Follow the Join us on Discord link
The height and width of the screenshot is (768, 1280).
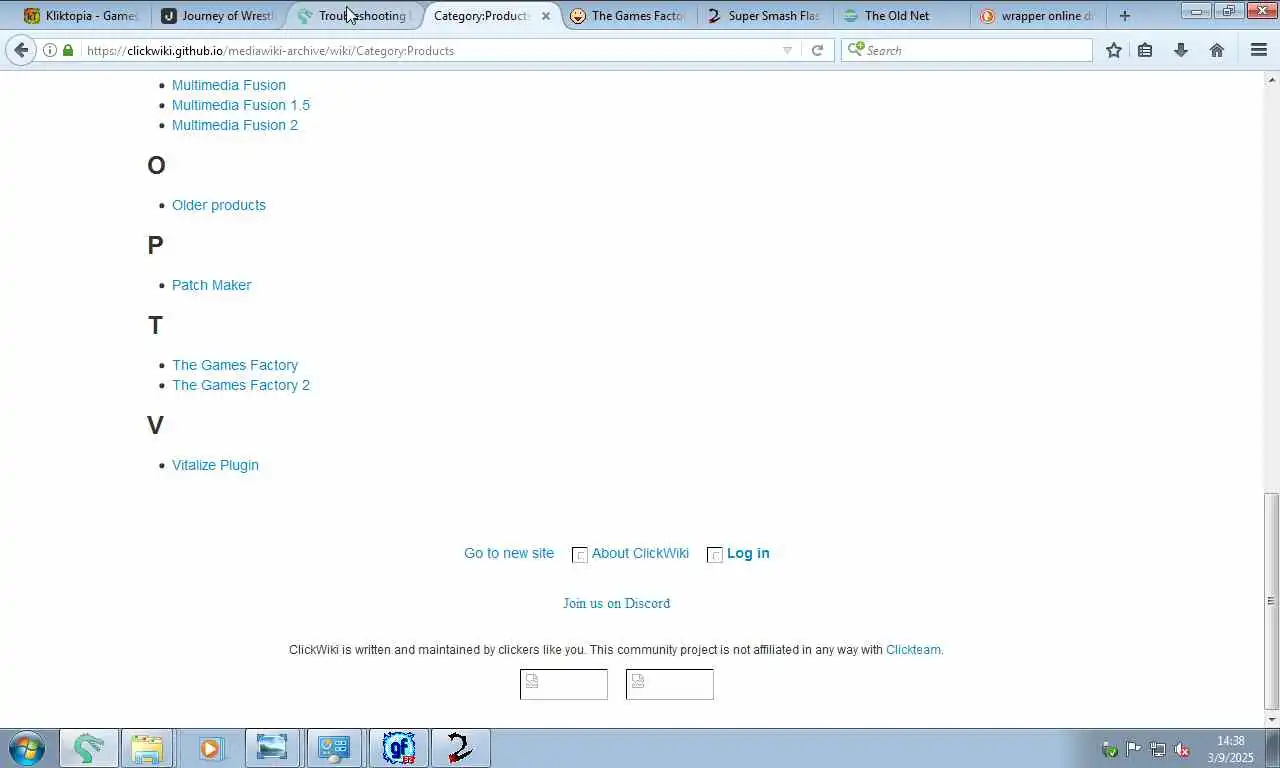[x=616, y=603]
